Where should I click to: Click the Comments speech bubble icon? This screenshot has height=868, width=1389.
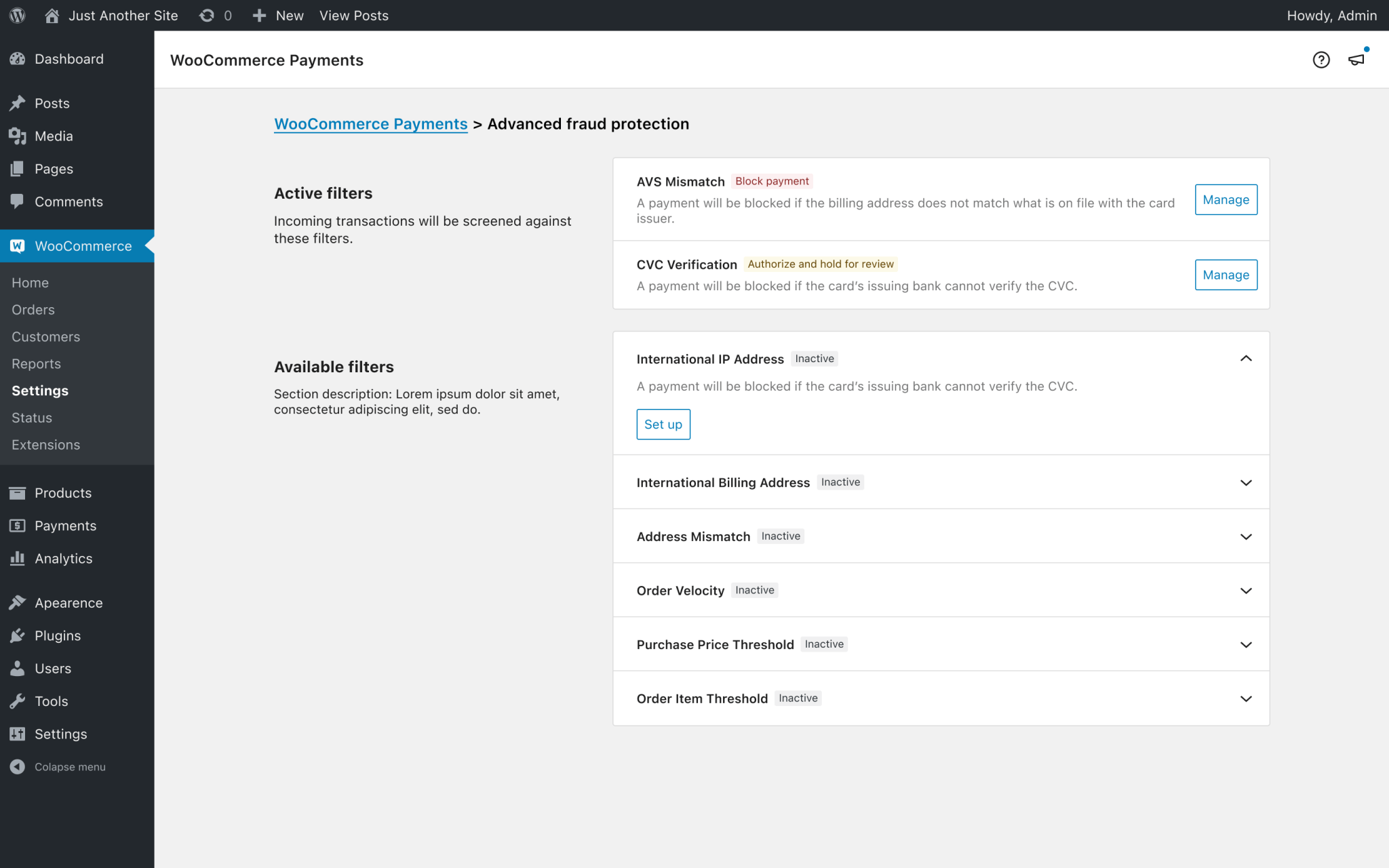18,201
